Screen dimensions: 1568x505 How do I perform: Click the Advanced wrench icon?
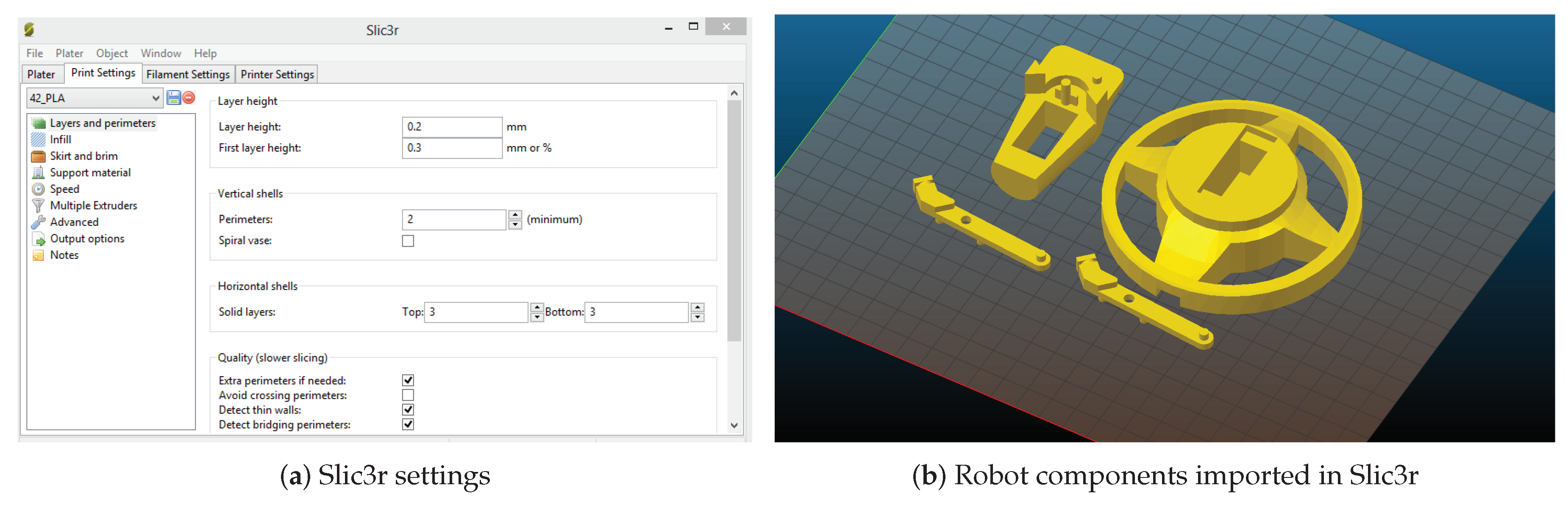[x=39, y=222]
